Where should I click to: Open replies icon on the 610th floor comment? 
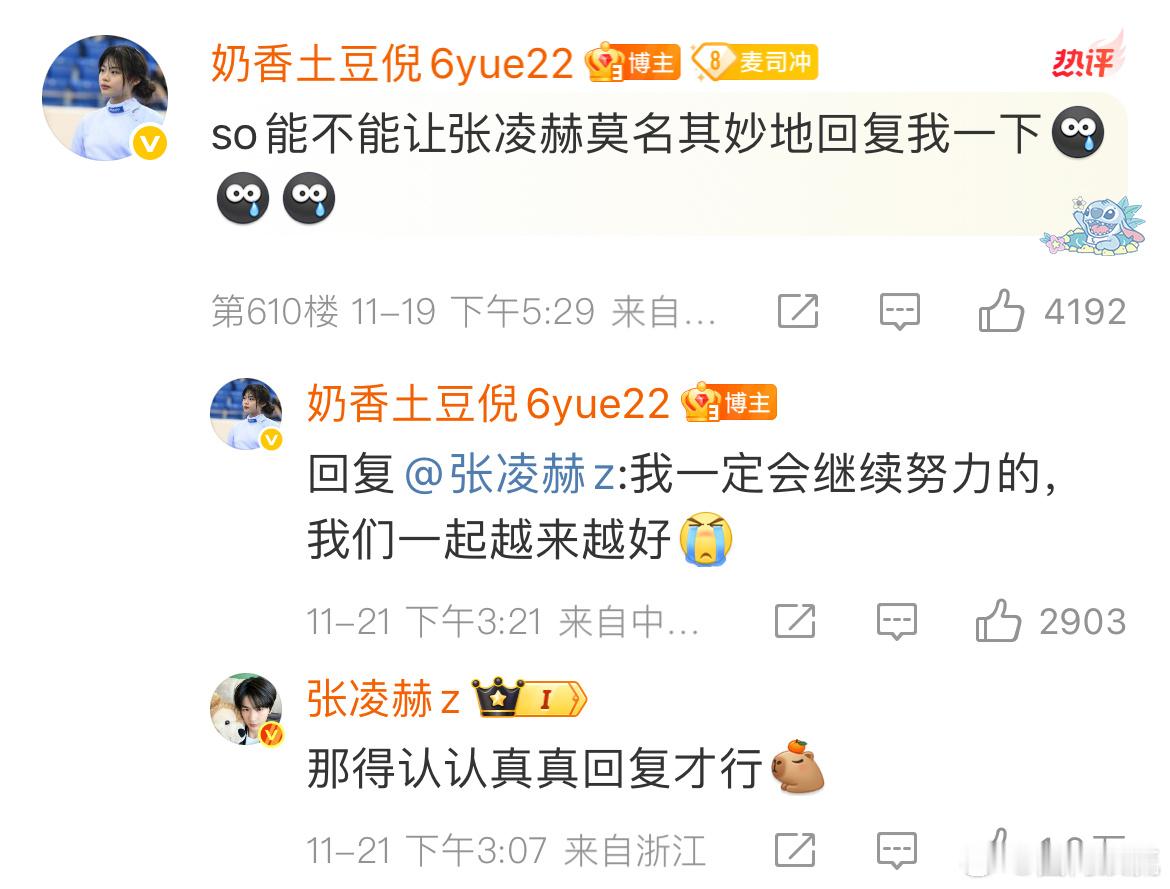point(899,311)
